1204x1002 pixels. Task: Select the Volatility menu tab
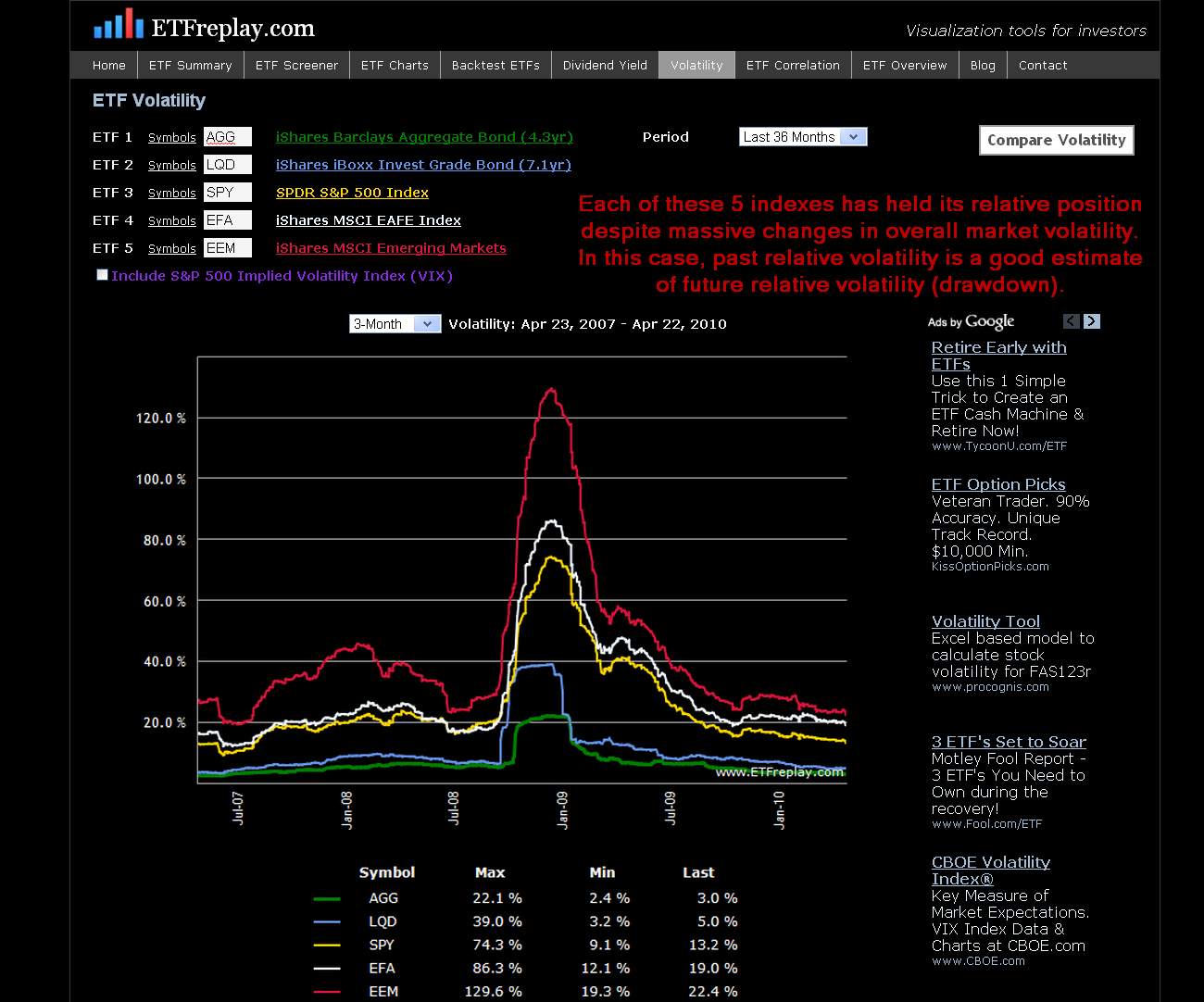(696, 65)
